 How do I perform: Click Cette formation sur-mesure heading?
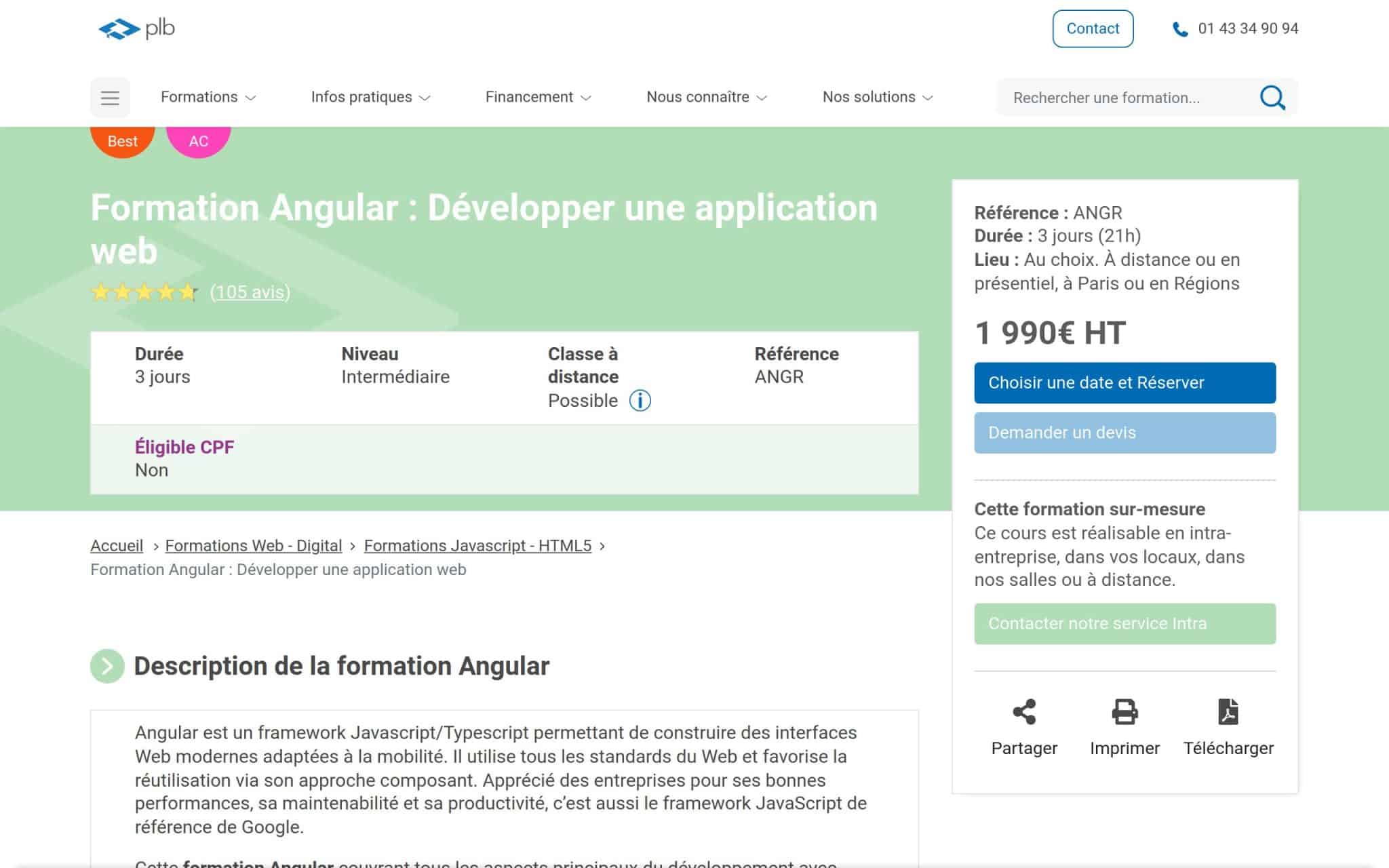(1090, 509)
